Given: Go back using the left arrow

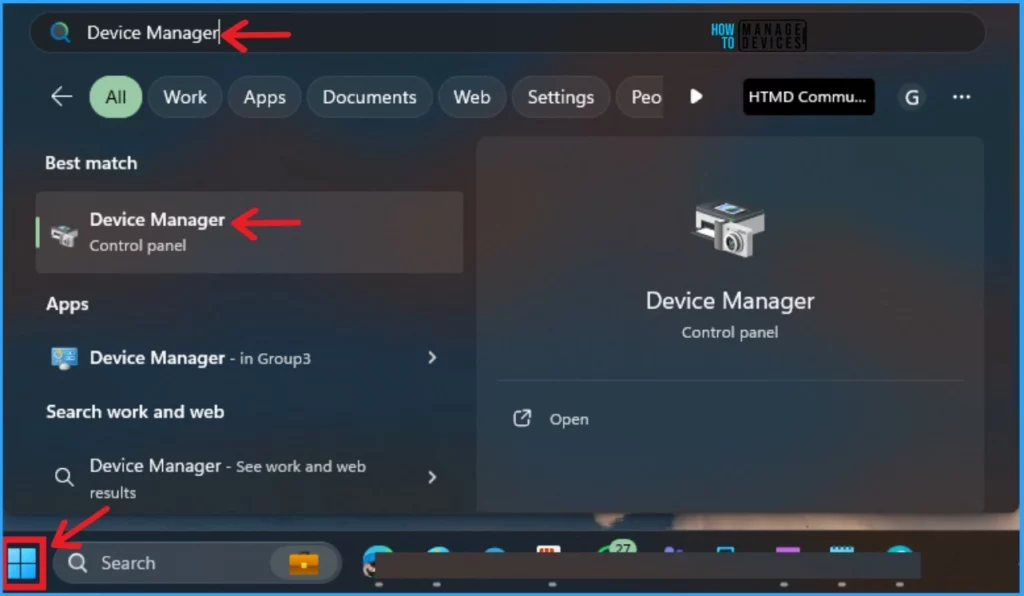Looking at the screenshot, I should click(x=61, y=97).
